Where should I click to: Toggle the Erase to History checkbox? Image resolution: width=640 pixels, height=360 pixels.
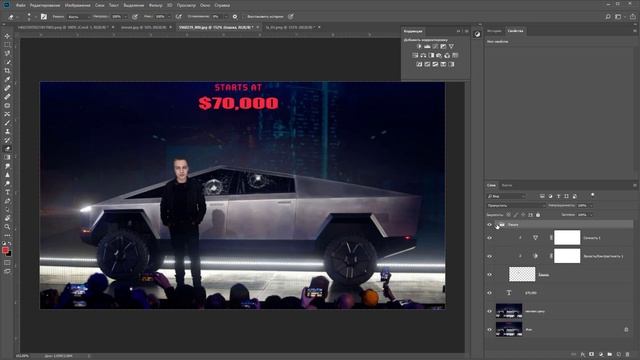(x=244, y=17)
